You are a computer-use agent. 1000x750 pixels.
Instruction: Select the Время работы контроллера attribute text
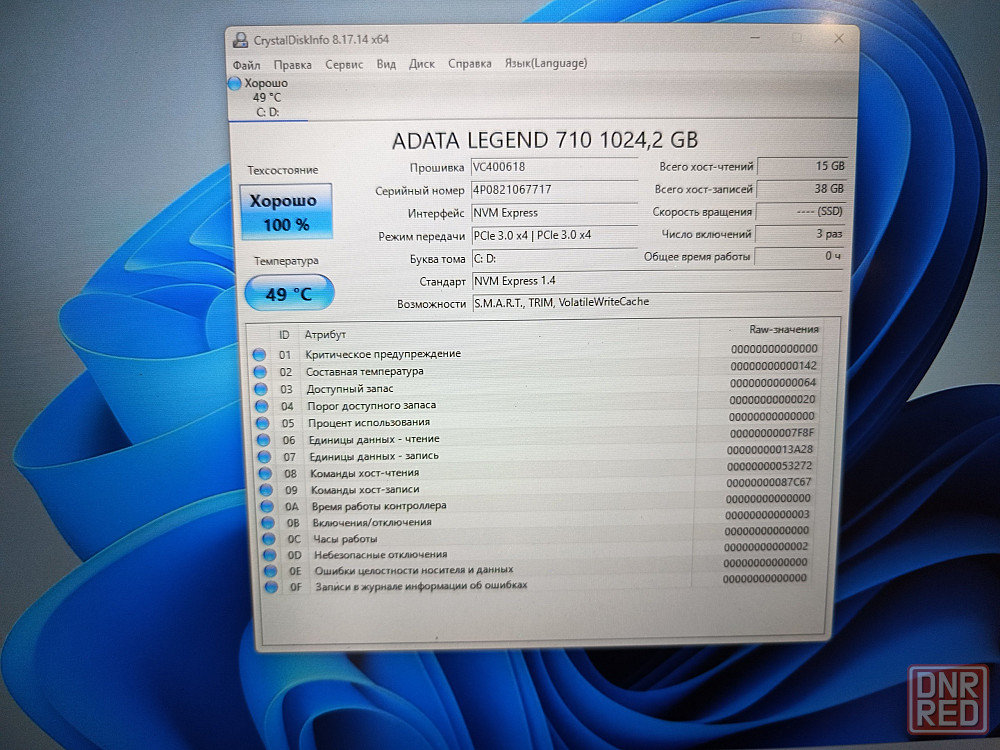pos(379,506)
